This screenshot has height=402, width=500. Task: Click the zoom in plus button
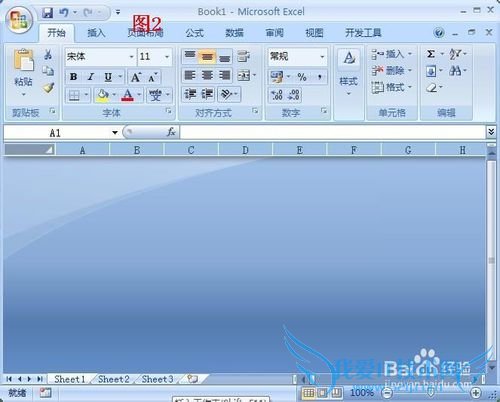[476, 393]
